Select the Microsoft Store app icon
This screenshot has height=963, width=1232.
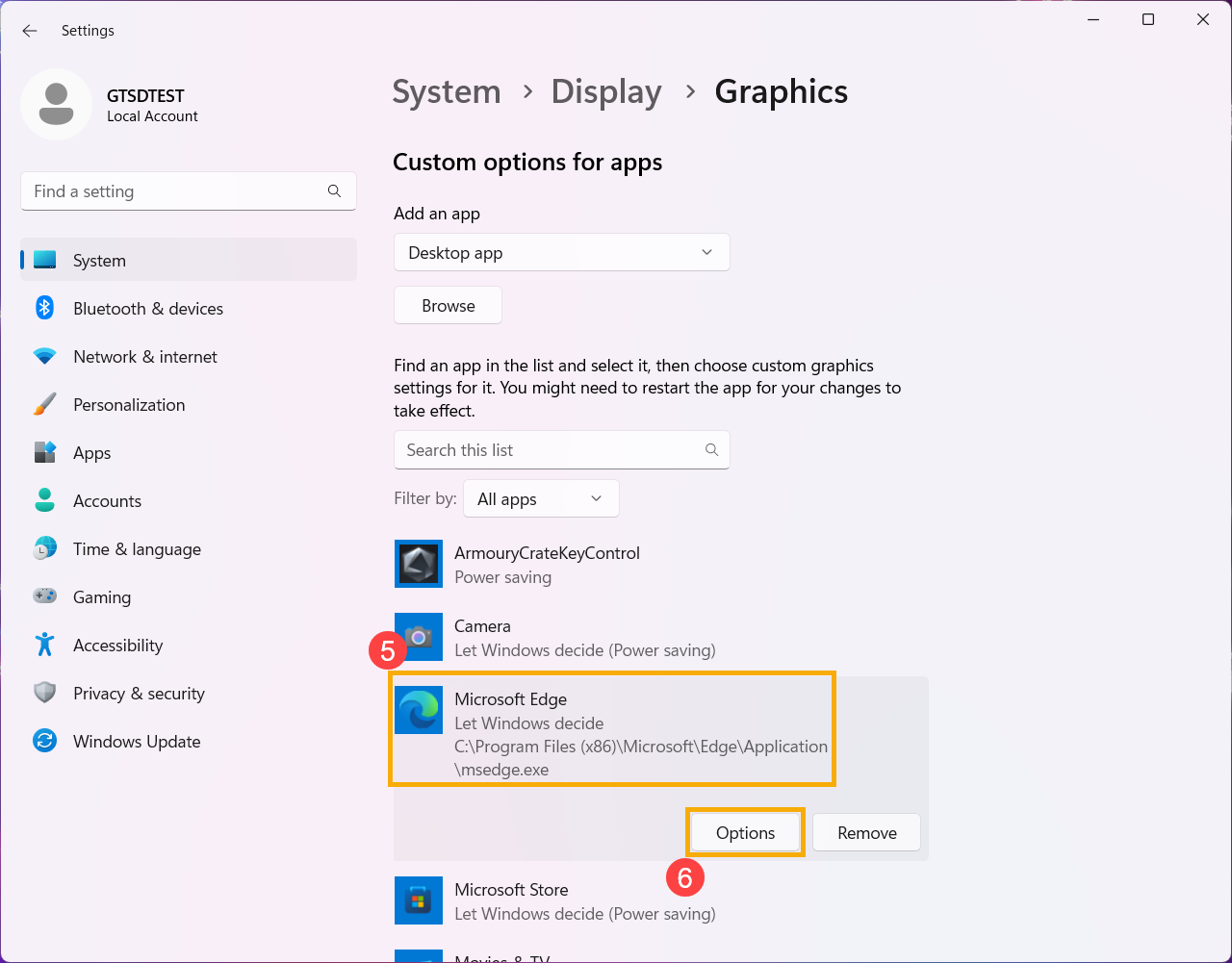pos(419,900)
